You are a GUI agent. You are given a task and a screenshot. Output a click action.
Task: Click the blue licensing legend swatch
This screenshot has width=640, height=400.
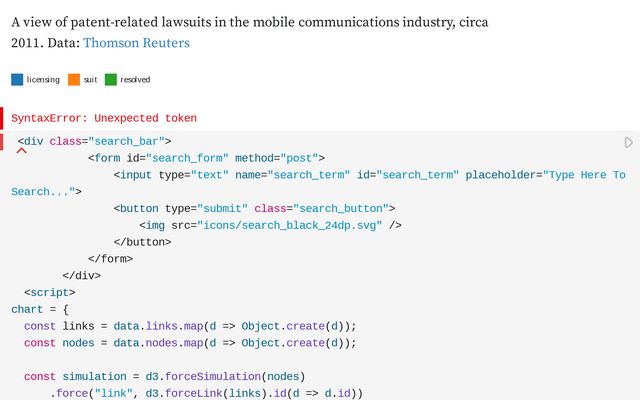[x=17, y=79]
